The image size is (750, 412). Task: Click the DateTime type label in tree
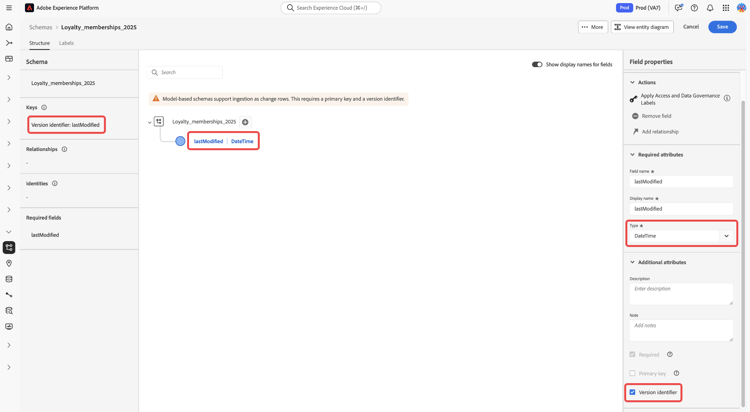242,141
